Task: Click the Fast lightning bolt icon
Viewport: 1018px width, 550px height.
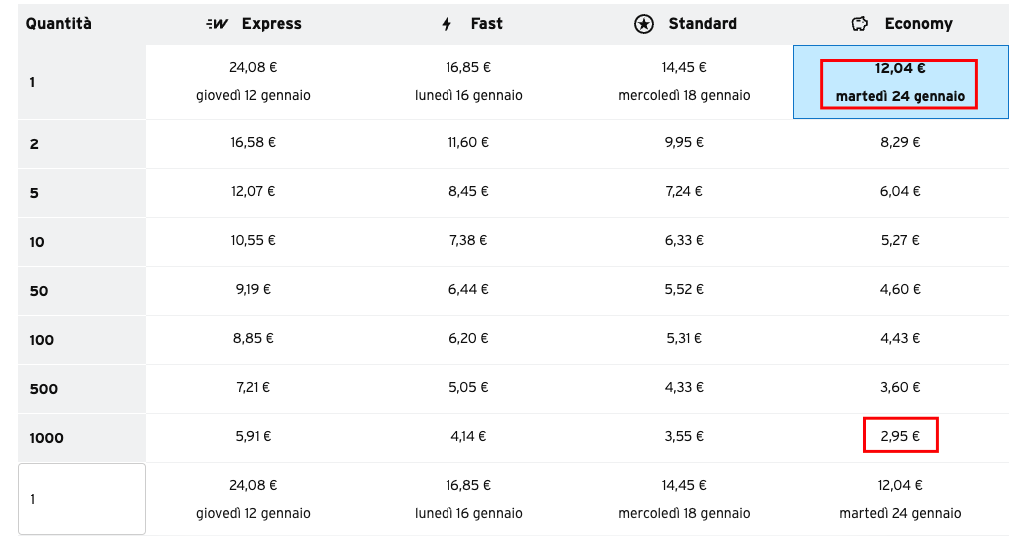Action: point(447,24)
